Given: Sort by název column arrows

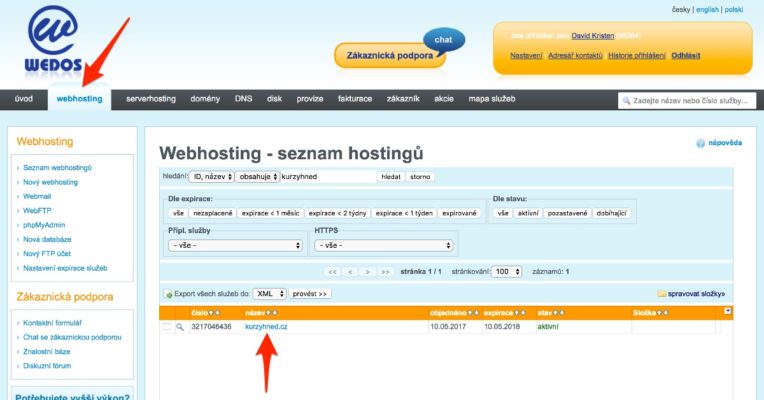Looking at the screenshot, I should coord(272,313).
